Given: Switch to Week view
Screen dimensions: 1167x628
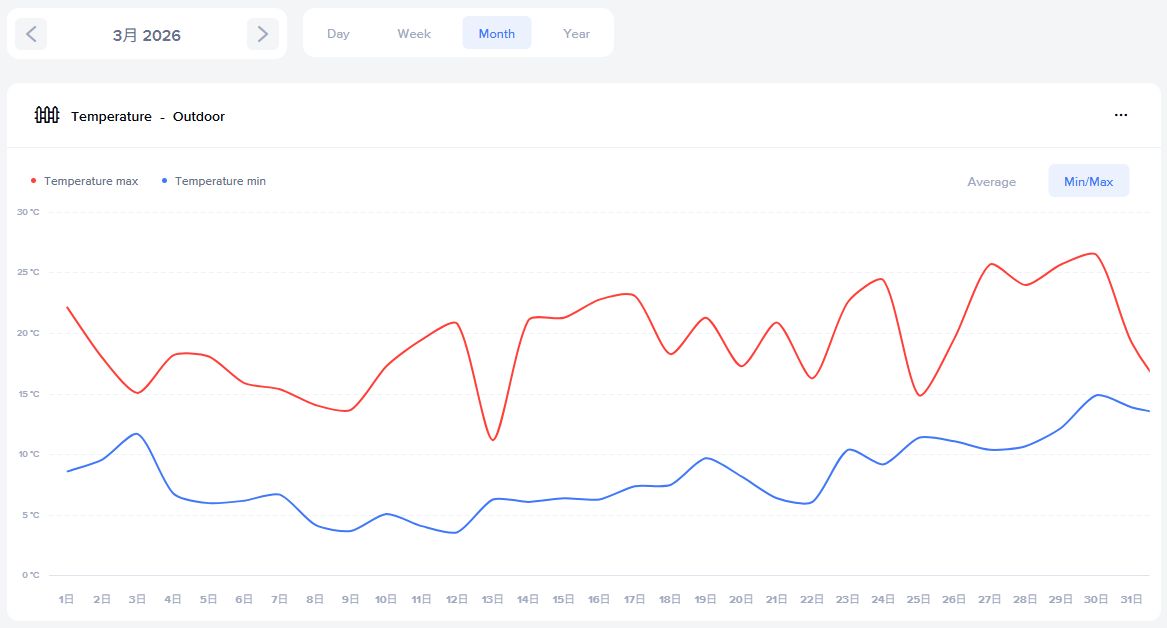Looking at the screenshot, I should tap(414, 34).
